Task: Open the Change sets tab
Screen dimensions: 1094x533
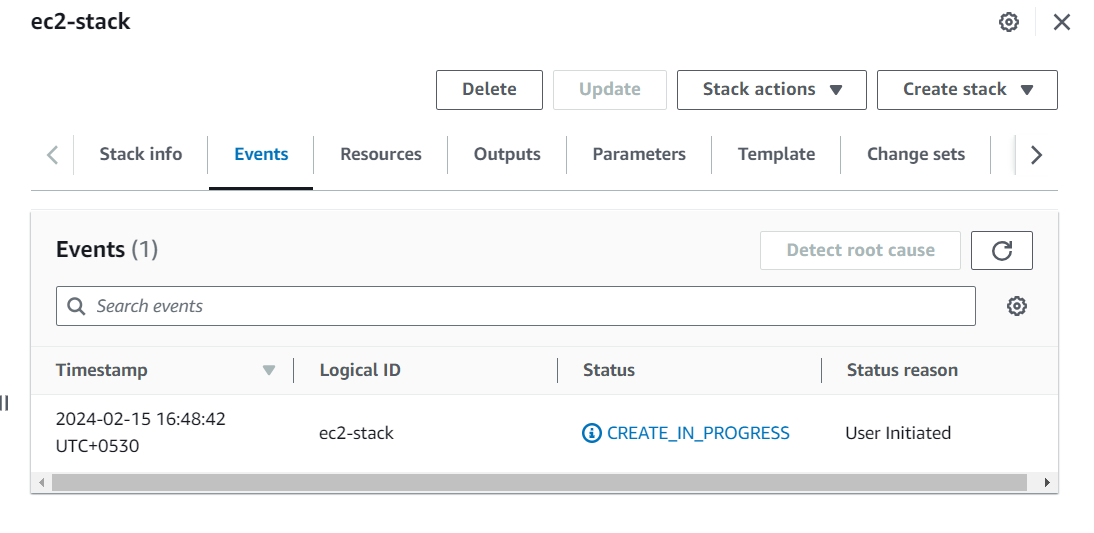Action: click(916, 154)
